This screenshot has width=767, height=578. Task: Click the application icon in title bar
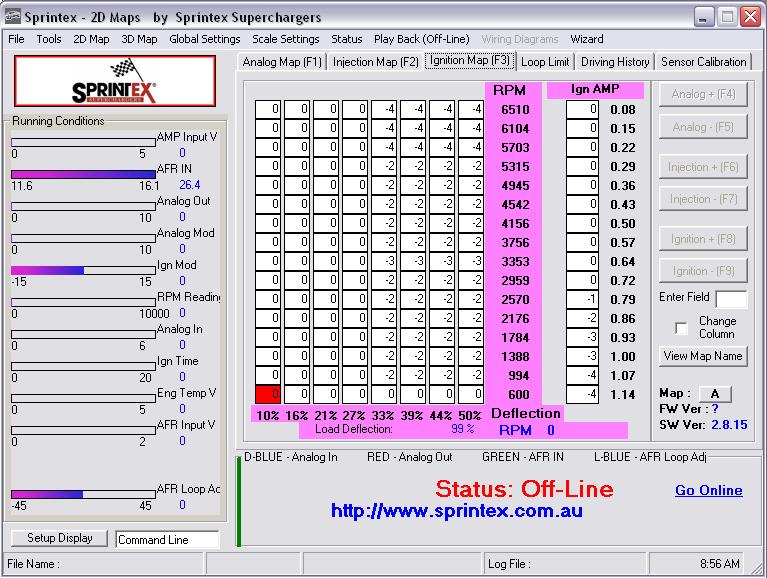pos(15,16)
